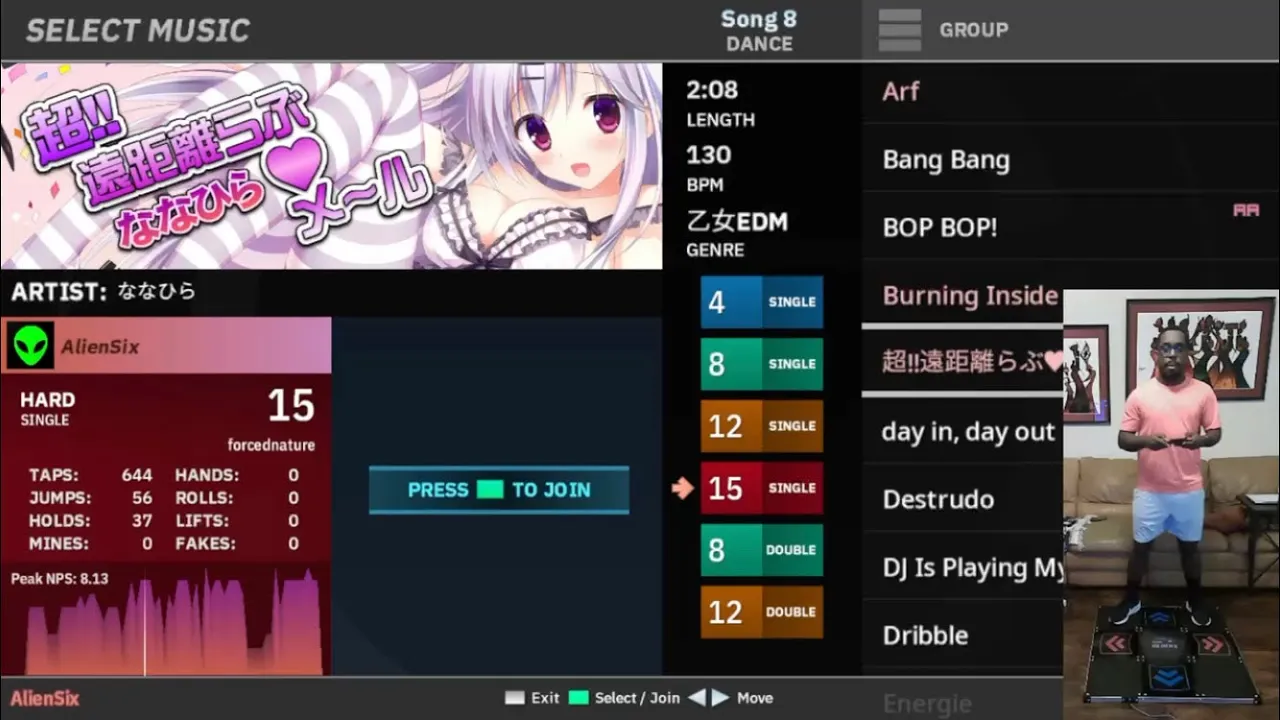1280x720 pixels.
Task: Click the FAKES: 0 stat
Action: point(237,544)
